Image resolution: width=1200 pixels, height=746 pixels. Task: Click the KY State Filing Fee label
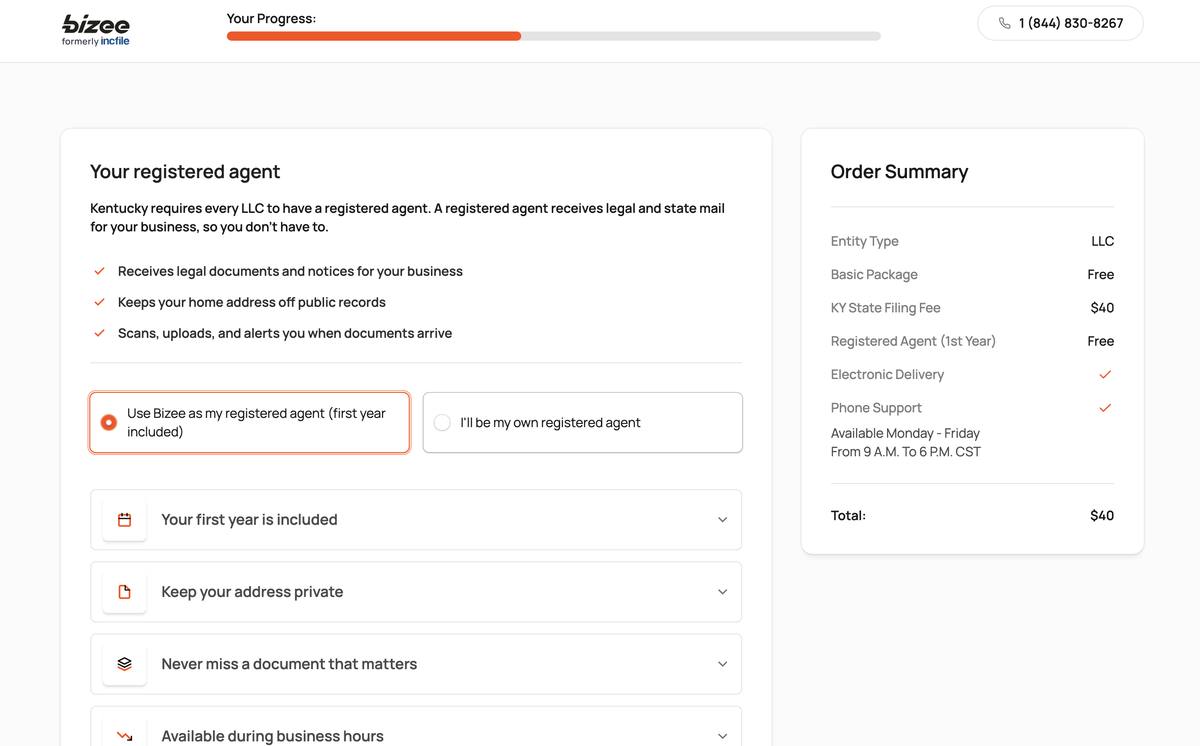tap(885, 308)
